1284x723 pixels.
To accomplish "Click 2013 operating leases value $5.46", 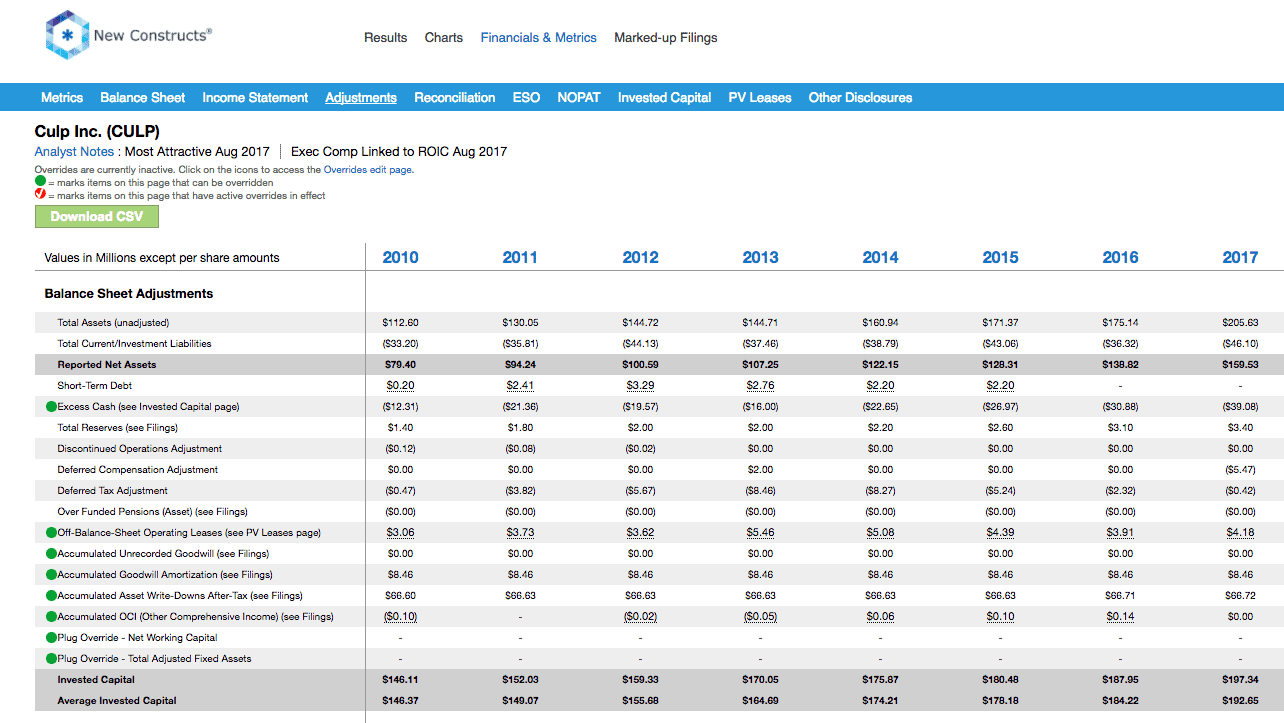I will click(x=760, y=533).
